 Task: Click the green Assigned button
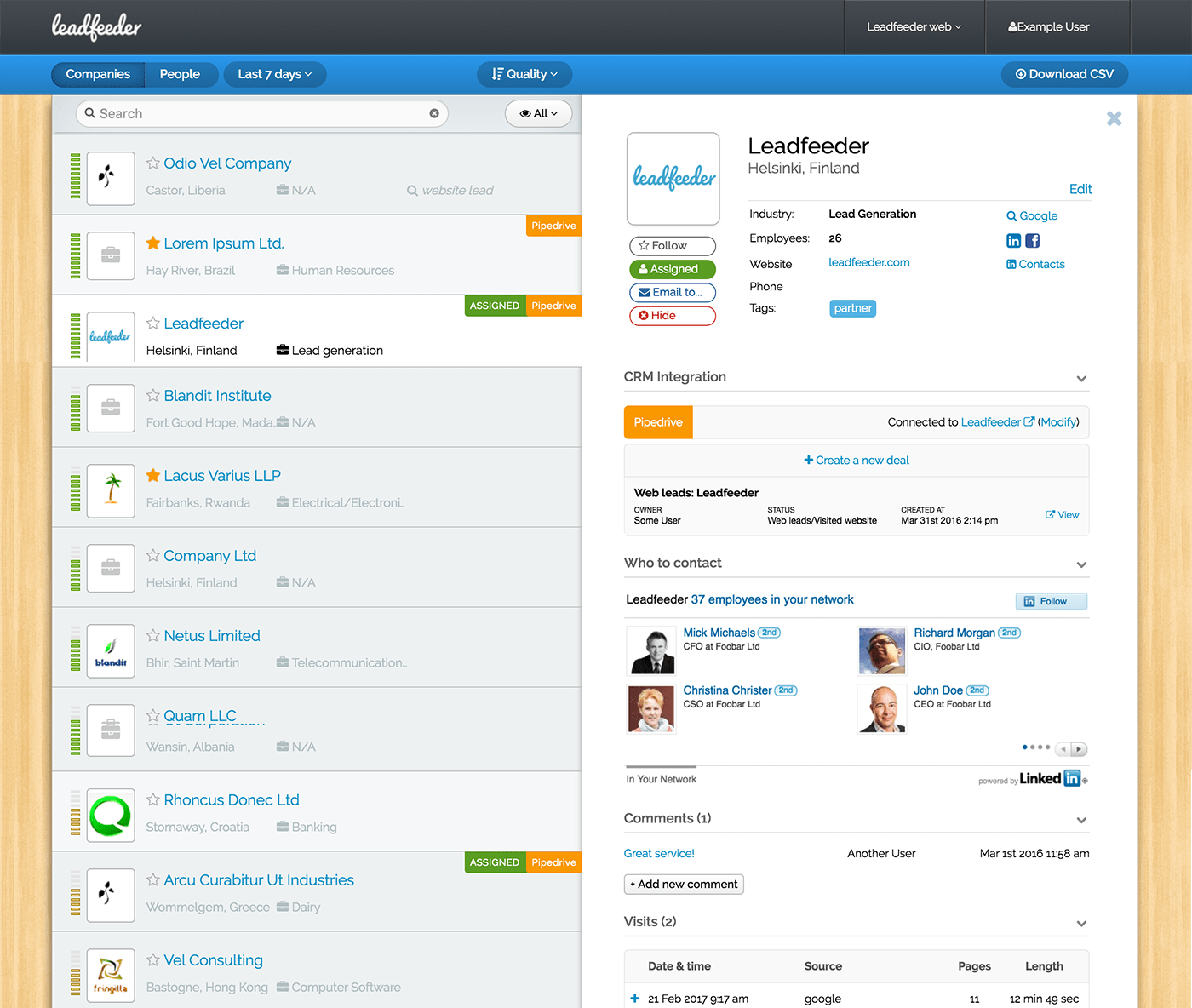673,269
